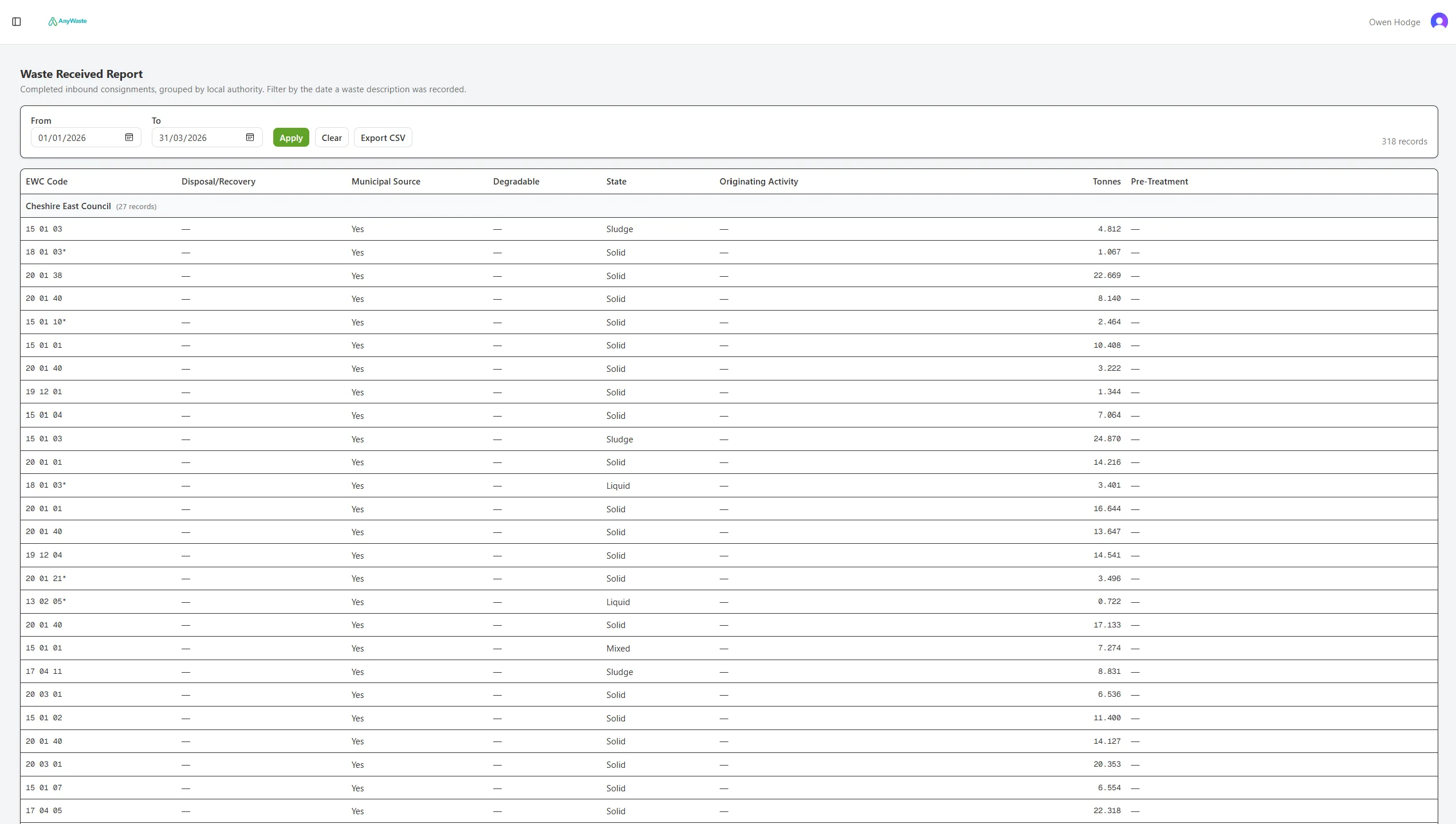This screenshot has height=824, width=1456.
Task: Select EWC code 17 04 11
Action: tap(44, 672)
